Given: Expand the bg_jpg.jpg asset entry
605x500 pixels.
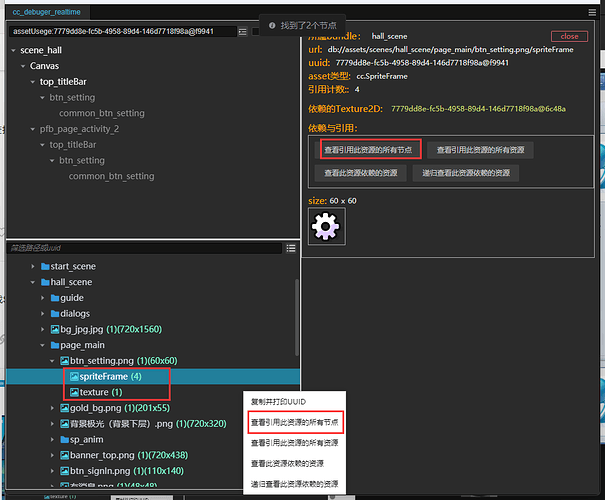Looking at the screenshot, I should pos(42,329).
